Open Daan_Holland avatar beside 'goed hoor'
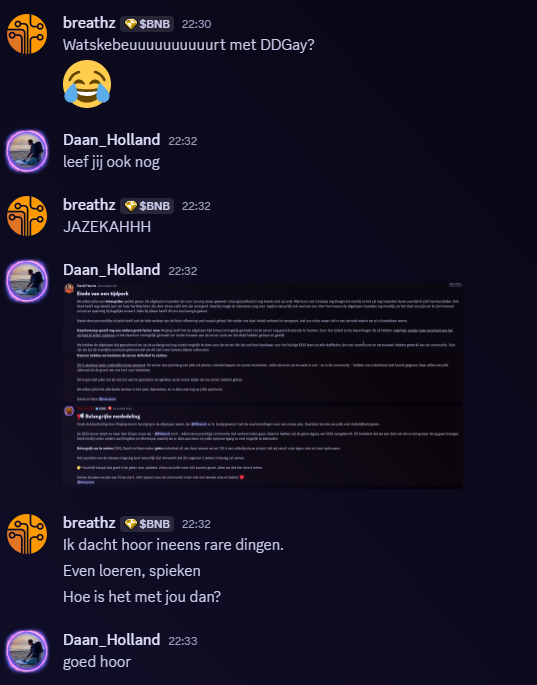Screen dimensions: 537x685 click(27, 651)
